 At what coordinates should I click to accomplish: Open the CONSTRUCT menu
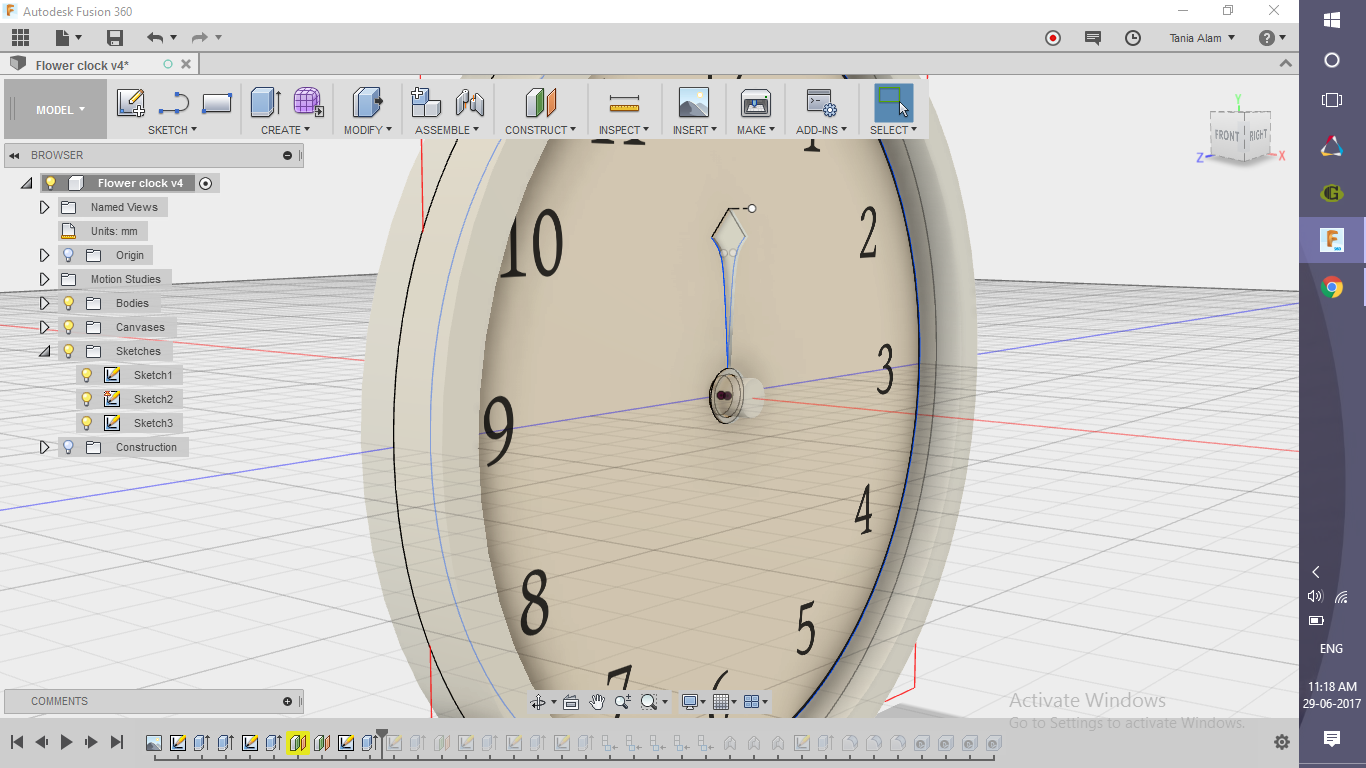pyautogui.click(x=540, y=130)
